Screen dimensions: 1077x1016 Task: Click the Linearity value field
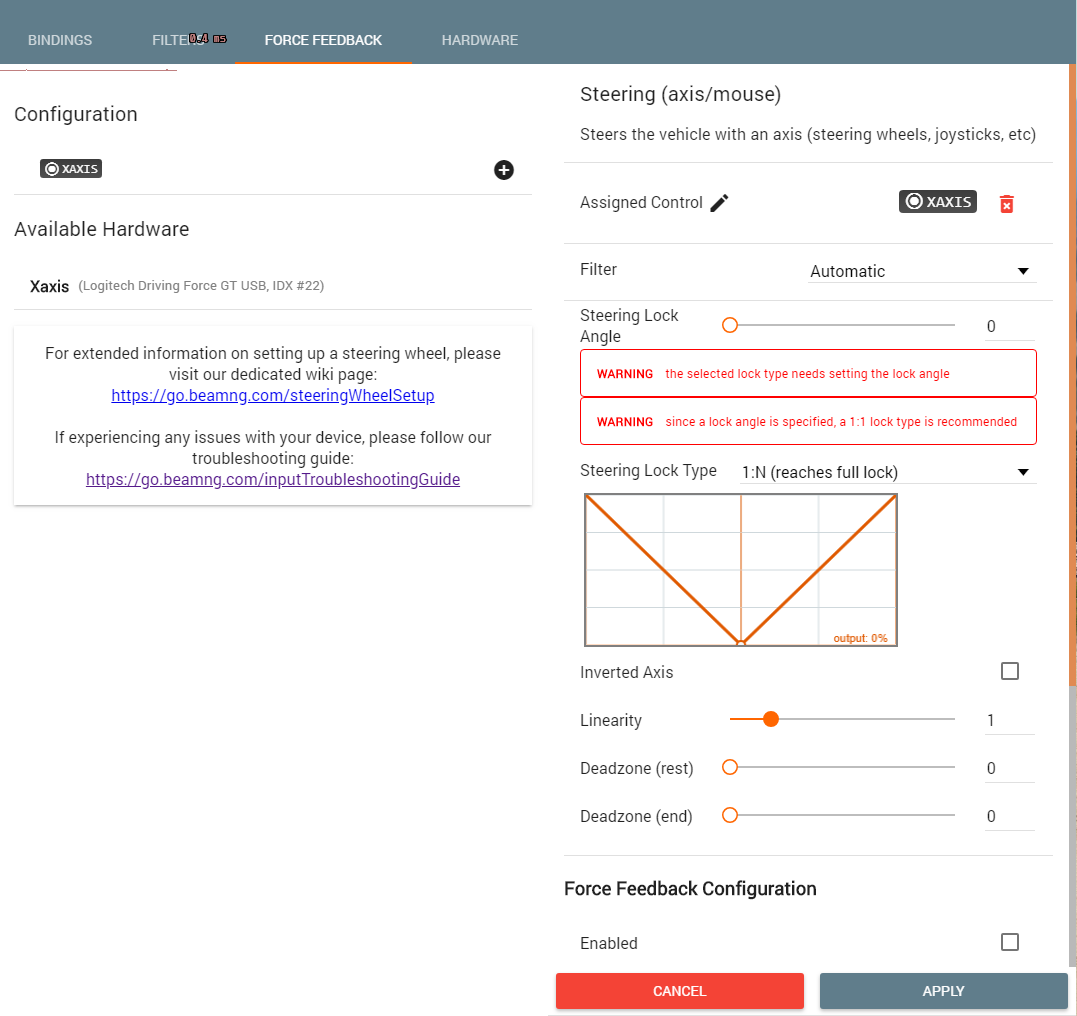point(1010,721)
